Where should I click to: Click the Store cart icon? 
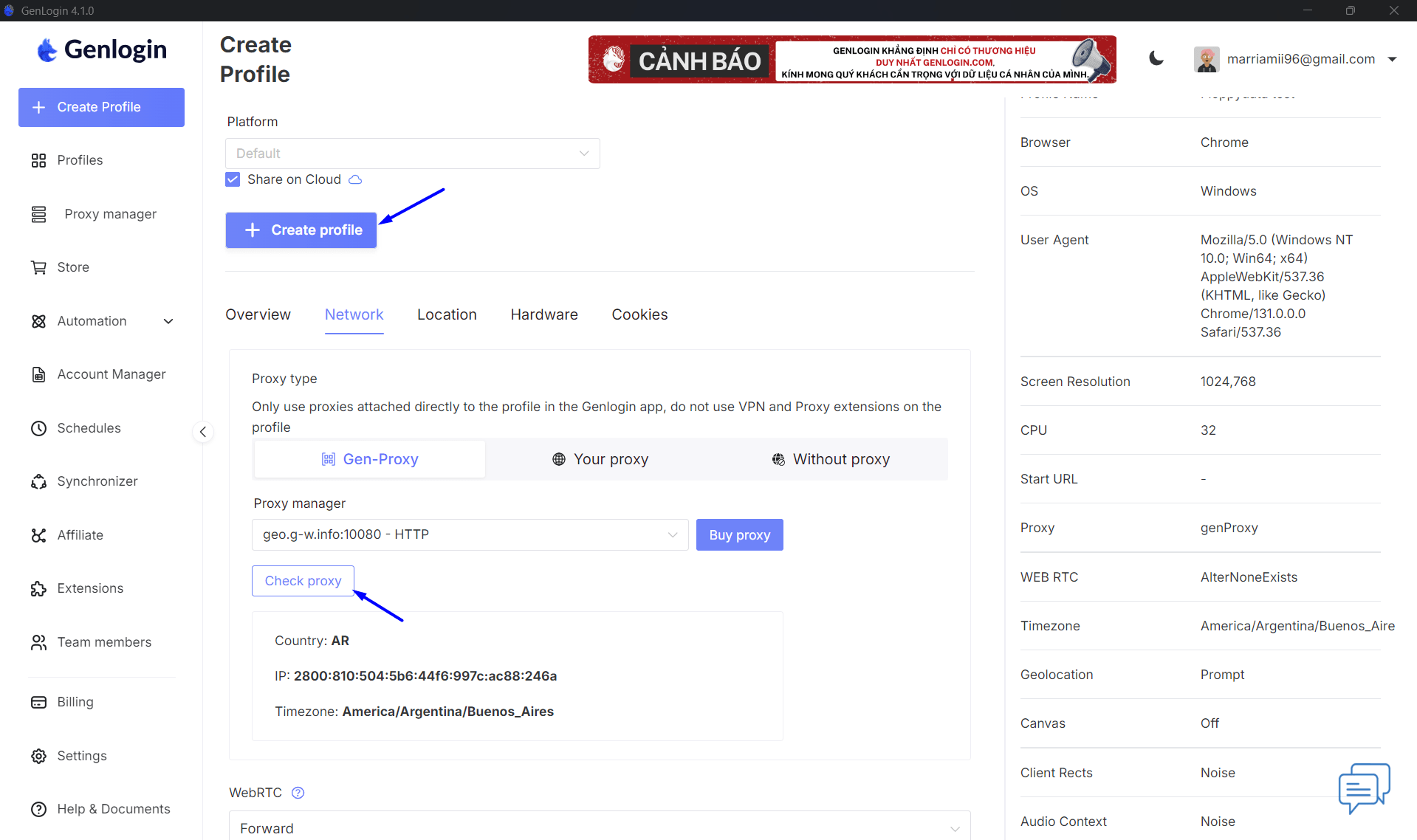tap(38, 267)
